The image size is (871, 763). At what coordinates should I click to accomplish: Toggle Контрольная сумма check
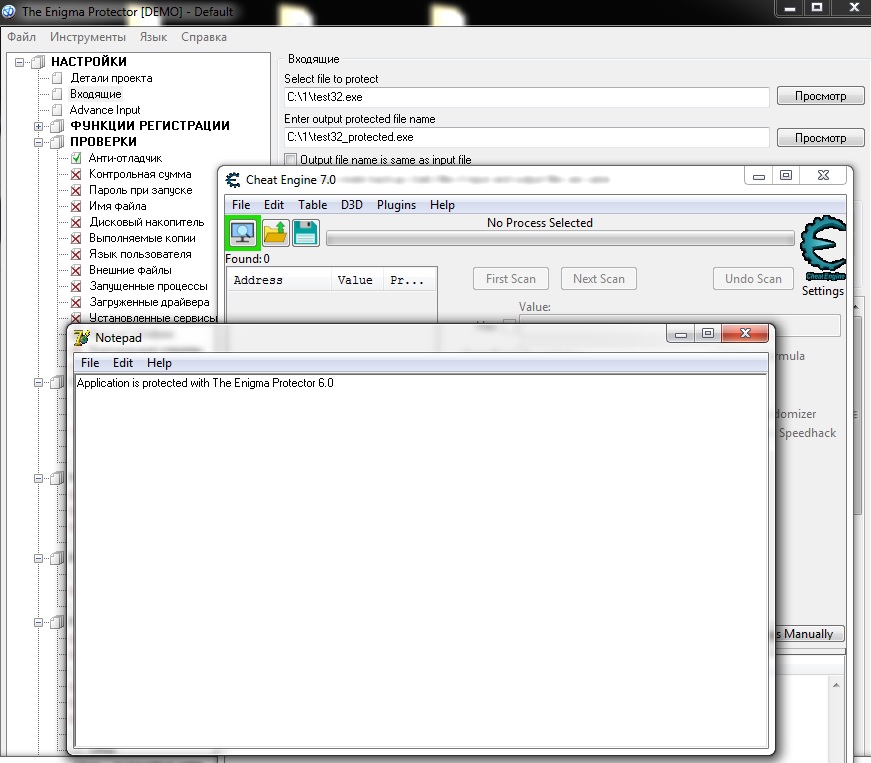point(77,174)
